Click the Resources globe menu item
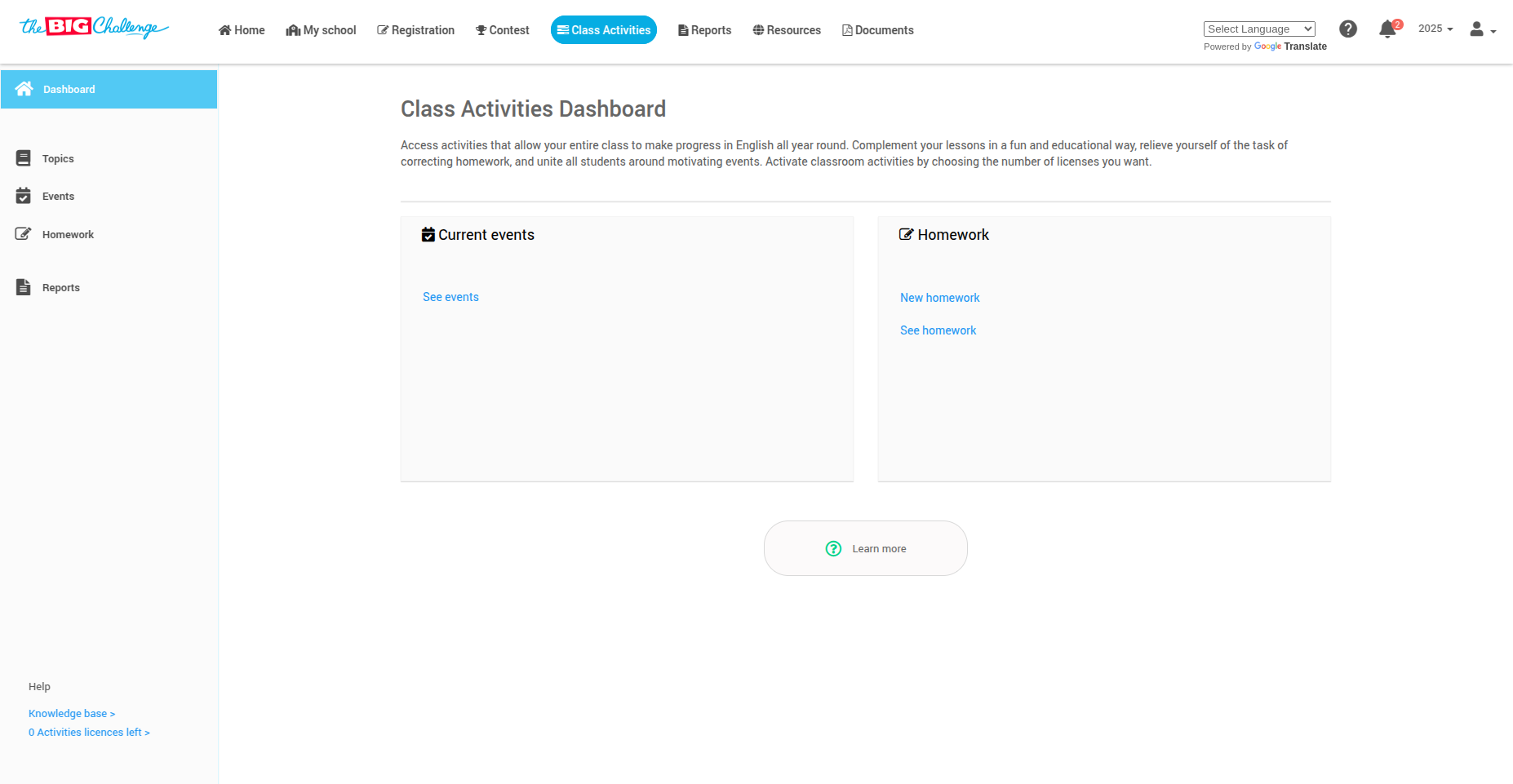 [787, 30]
